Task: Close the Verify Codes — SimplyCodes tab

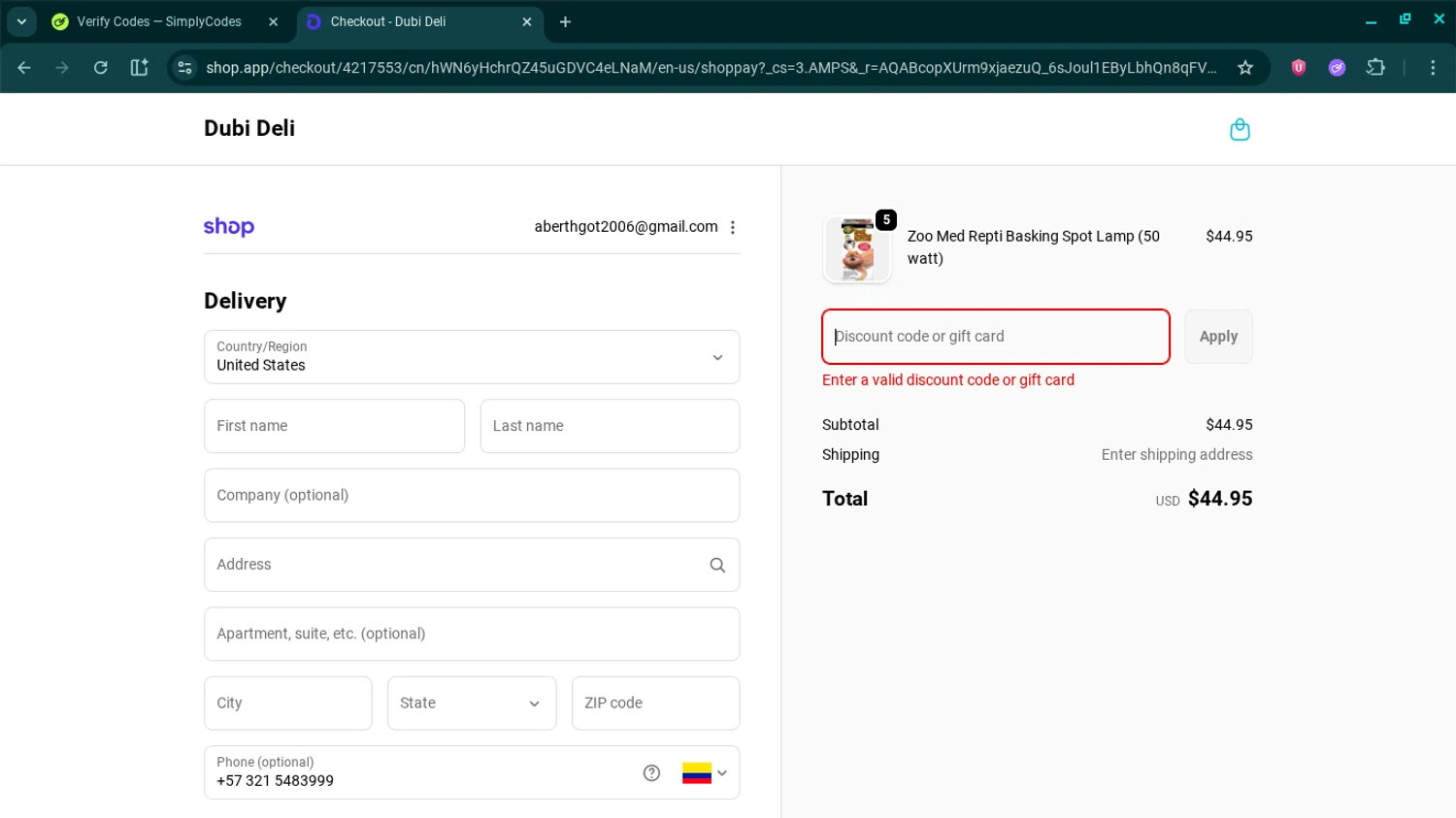Action: tap(273, 21)
